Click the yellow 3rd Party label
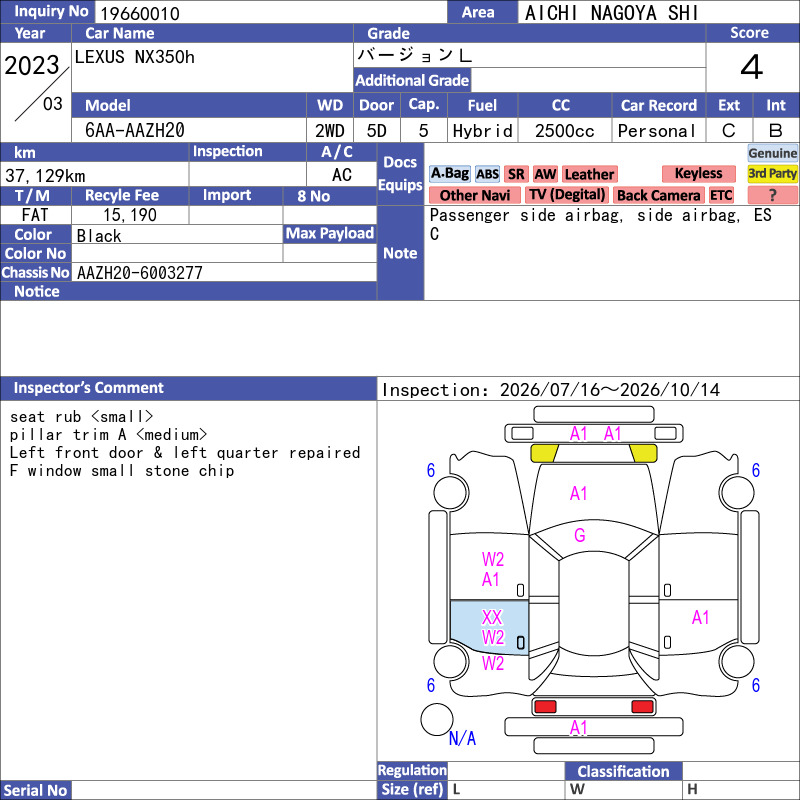 tap(772, 173)
